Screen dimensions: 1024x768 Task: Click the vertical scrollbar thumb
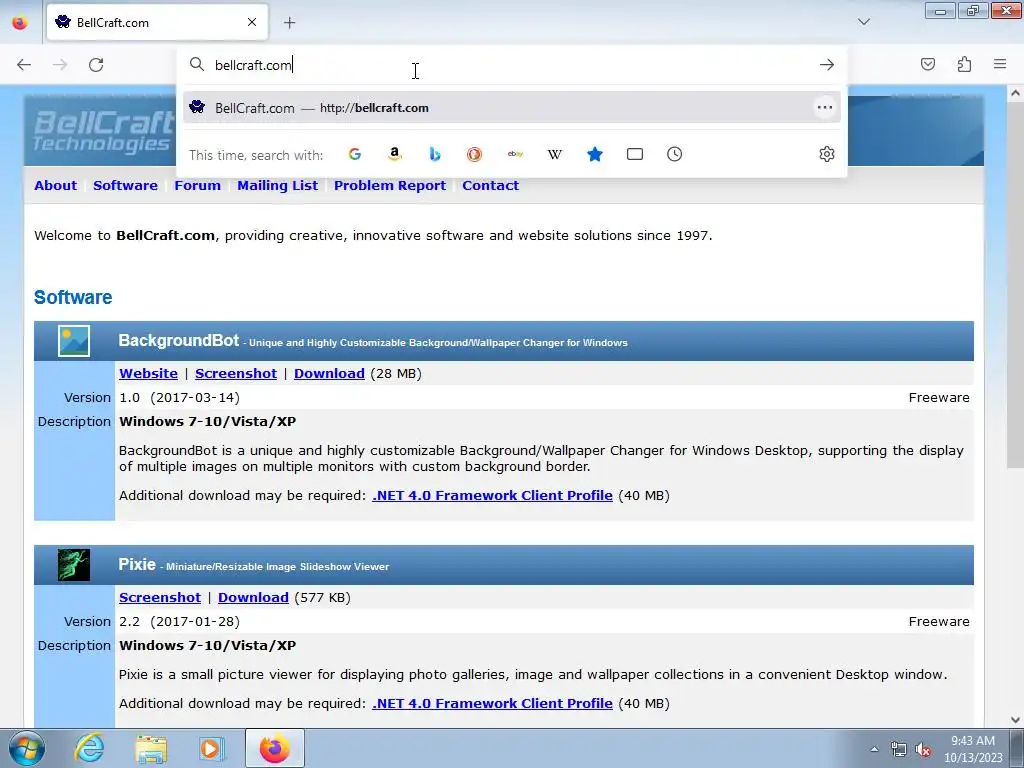tap(1015, 287)
